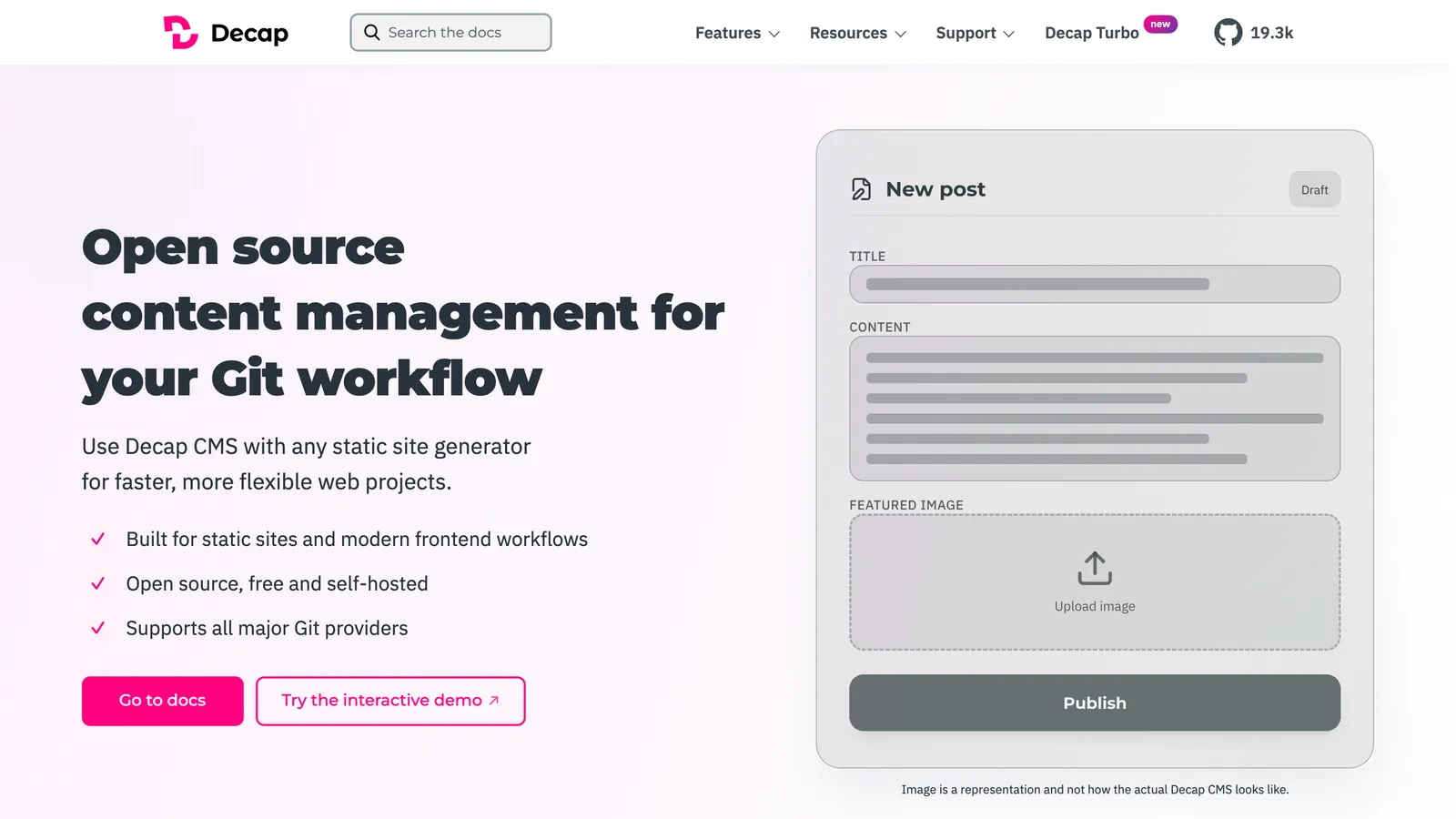
Task: Click the 19.3k GitHub stars count
Action: pyautogui.click(x=1271, y=33)
